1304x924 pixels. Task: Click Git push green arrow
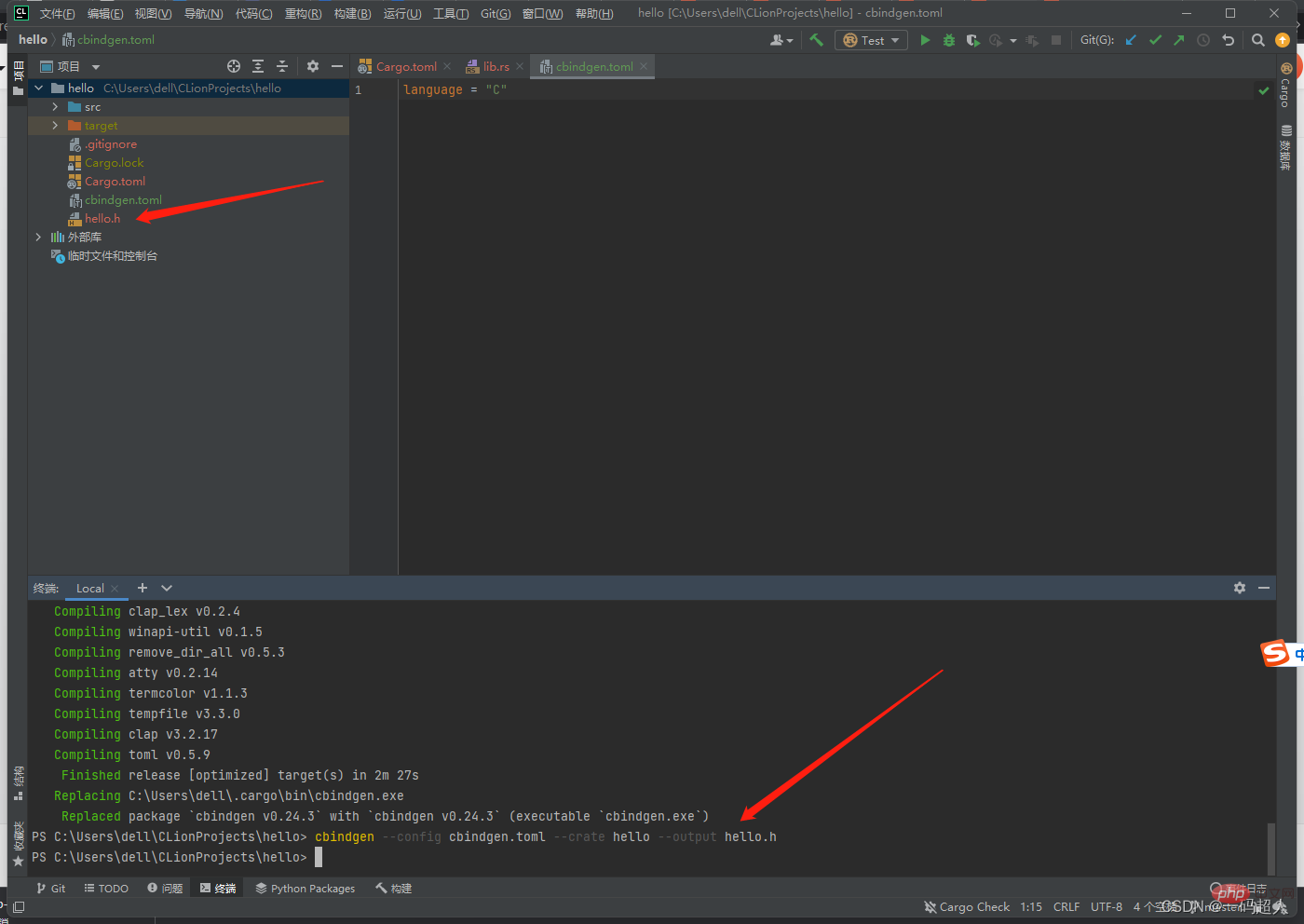pyautogui.click(x=1179, y=40)
